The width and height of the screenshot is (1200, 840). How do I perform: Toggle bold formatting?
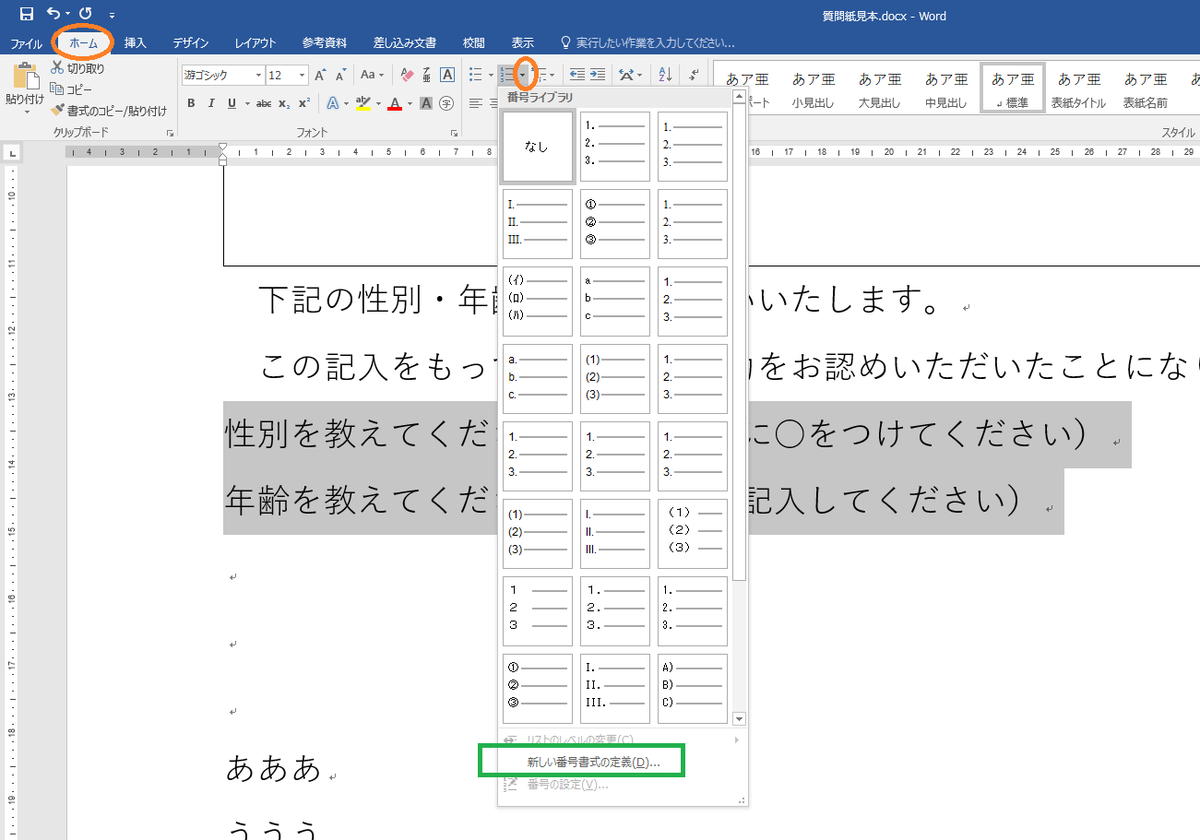(x=192, y=103)
